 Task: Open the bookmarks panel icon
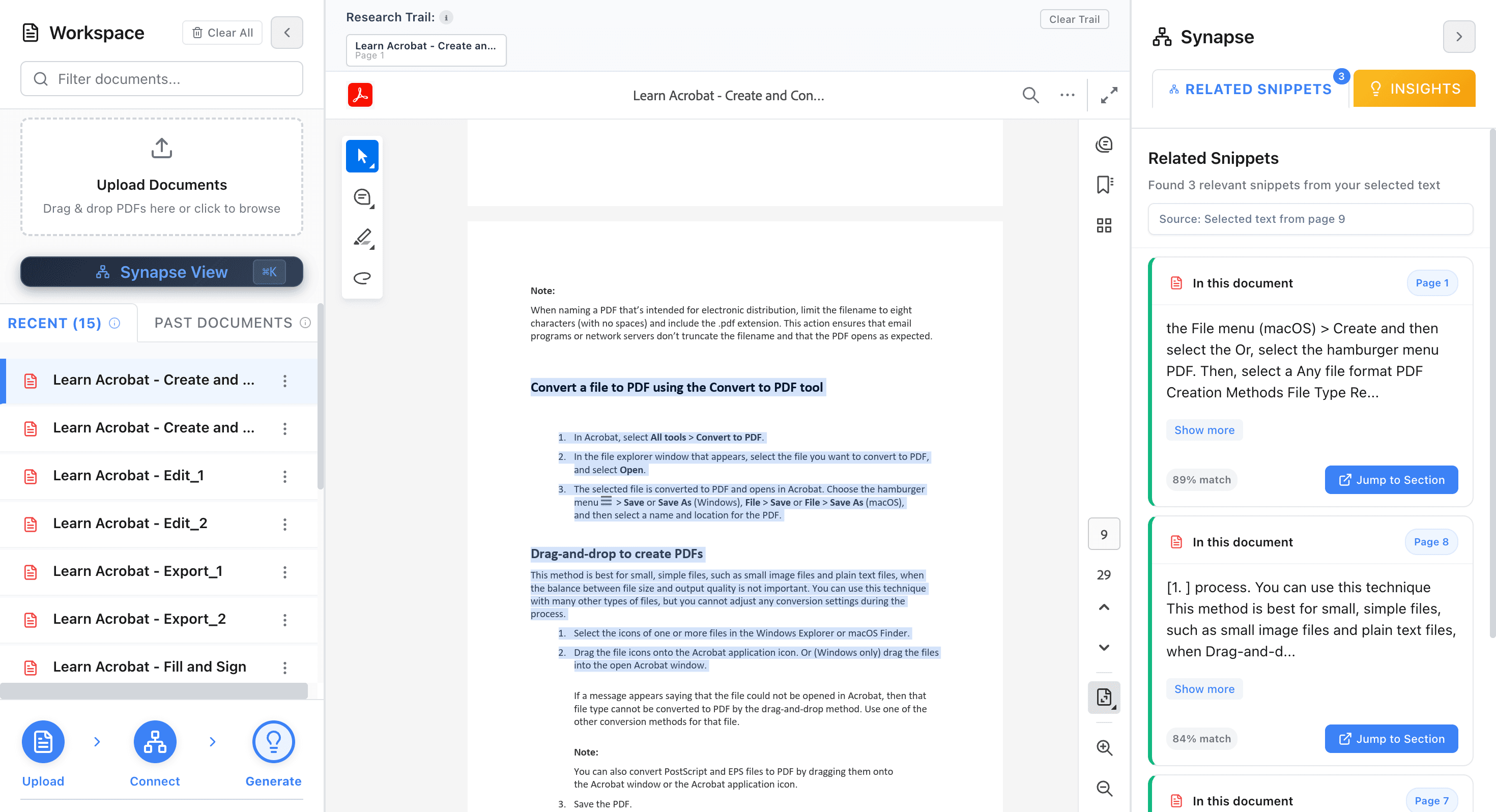coord(1104,185)
